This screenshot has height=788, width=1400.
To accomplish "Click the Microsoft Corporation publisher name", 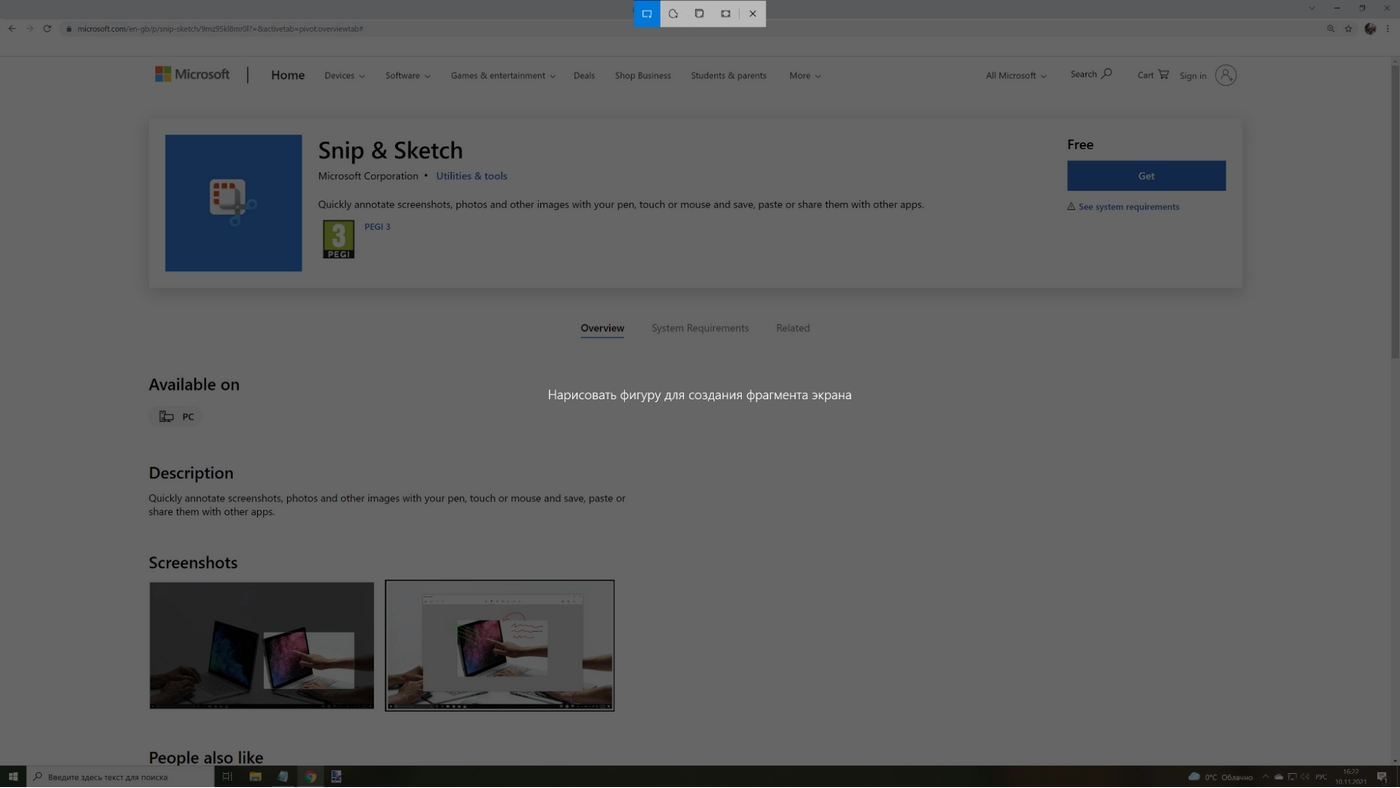I will [x=368, y=176].
